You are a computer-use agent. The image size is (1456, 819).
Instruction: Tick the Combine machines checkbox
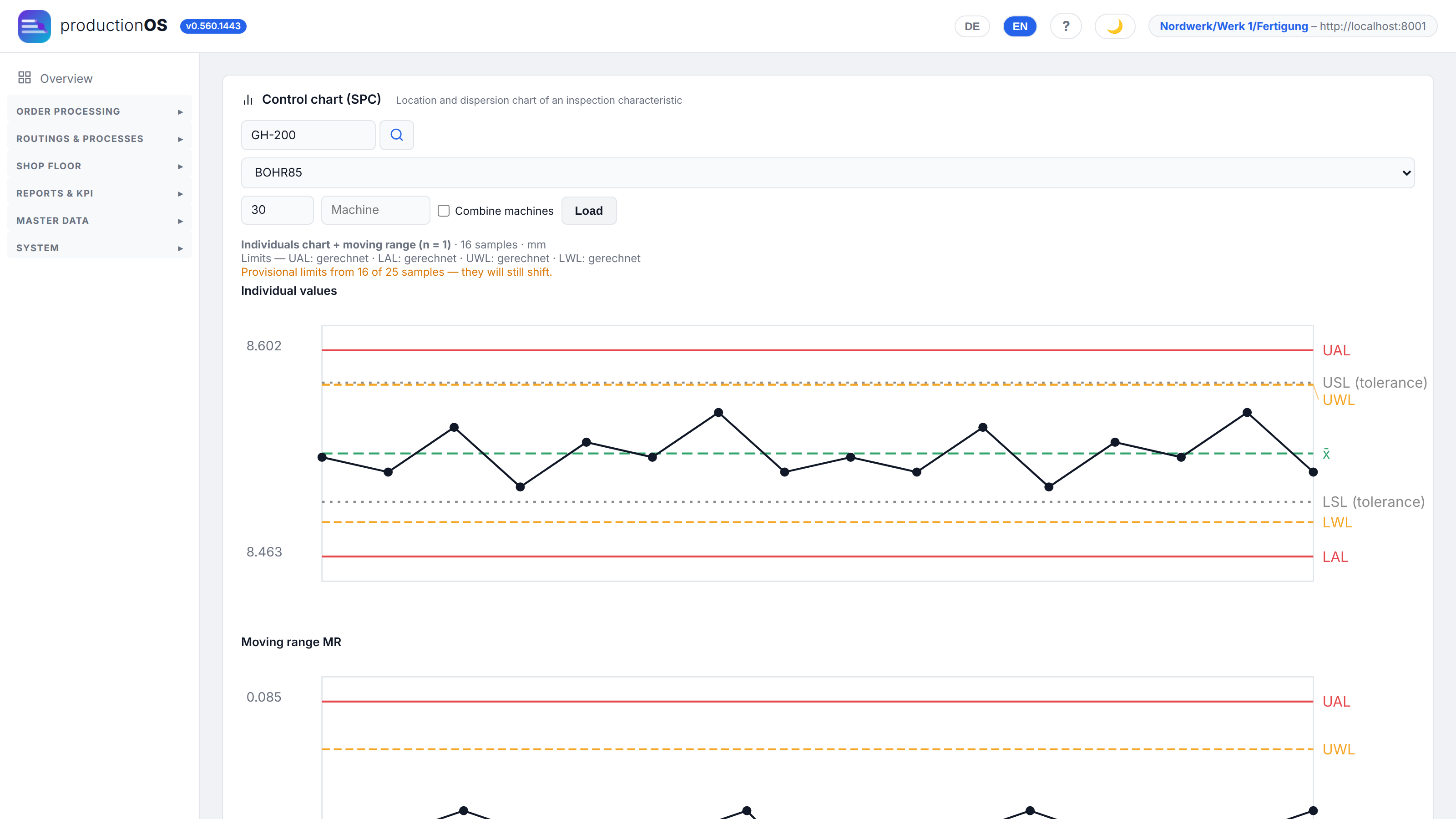(444, 211)
